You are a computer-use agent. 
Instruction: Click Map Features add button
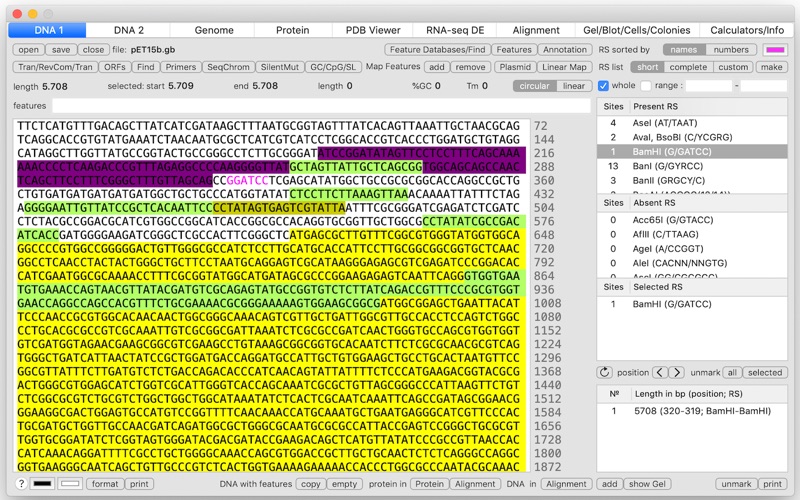click(x=436, y=67)
